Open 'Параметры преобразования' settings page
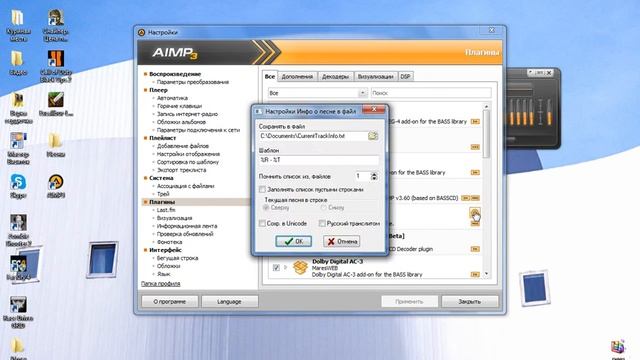The image size is (640, 360). pos(193,82)
